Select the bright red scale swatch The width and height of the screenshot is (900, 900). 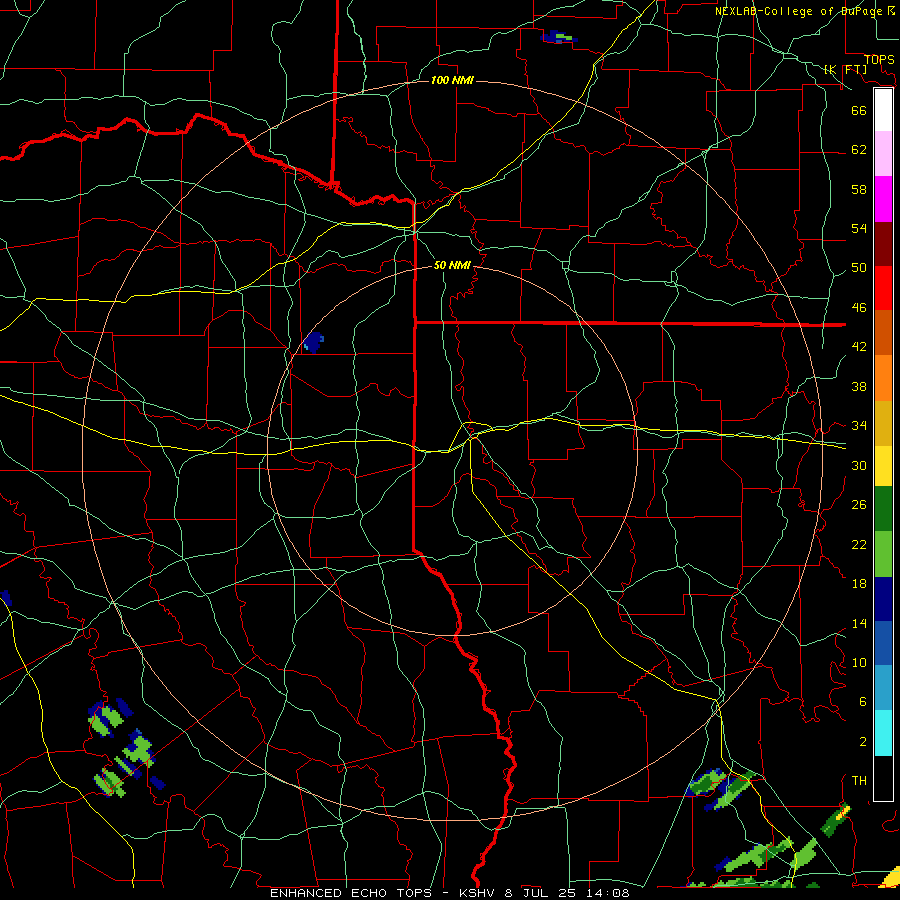pyautogui.click(x=883, y=288)
